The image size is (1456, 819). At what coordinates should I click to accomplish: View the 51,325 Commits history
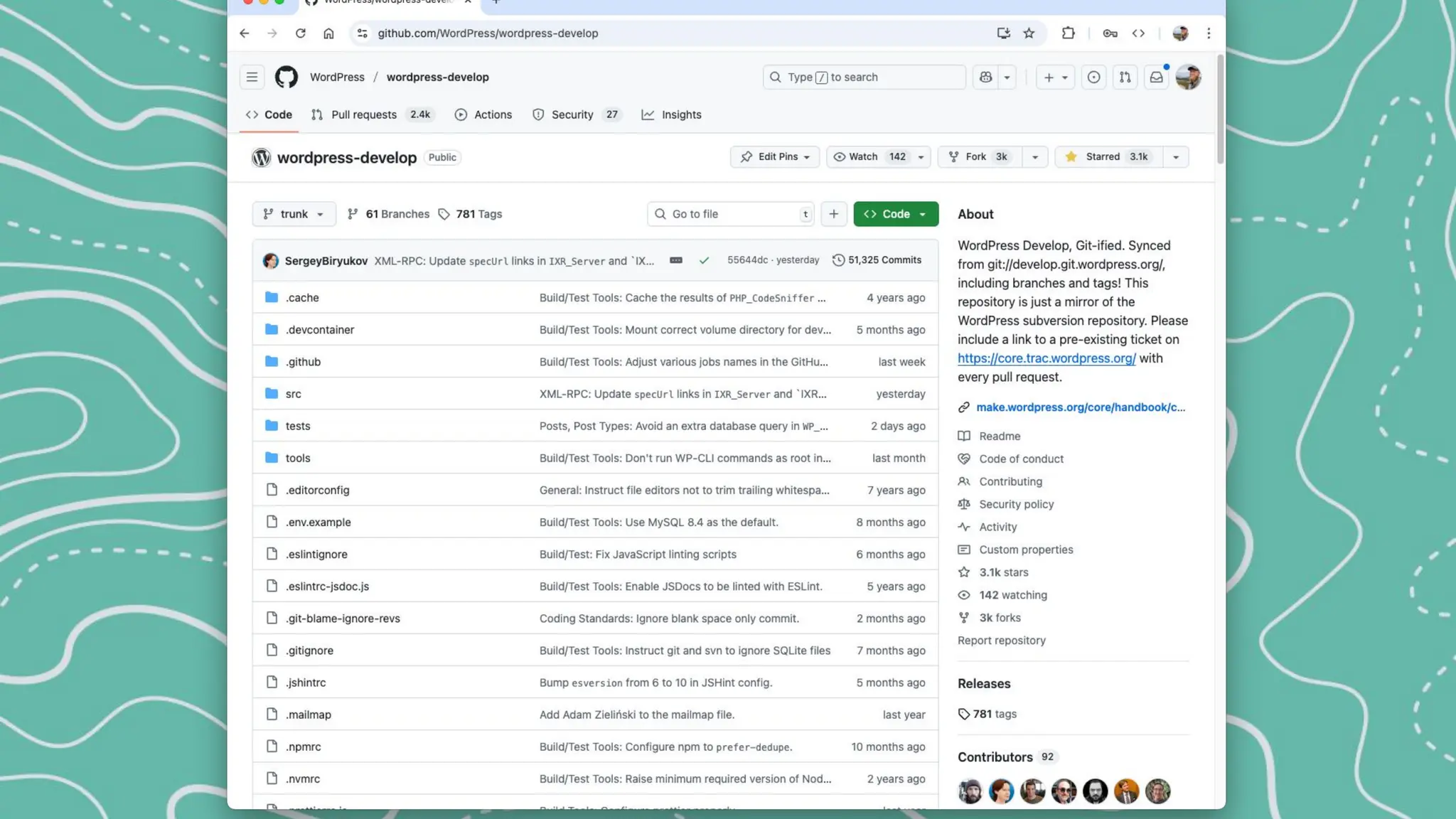[x=877, y=260]
